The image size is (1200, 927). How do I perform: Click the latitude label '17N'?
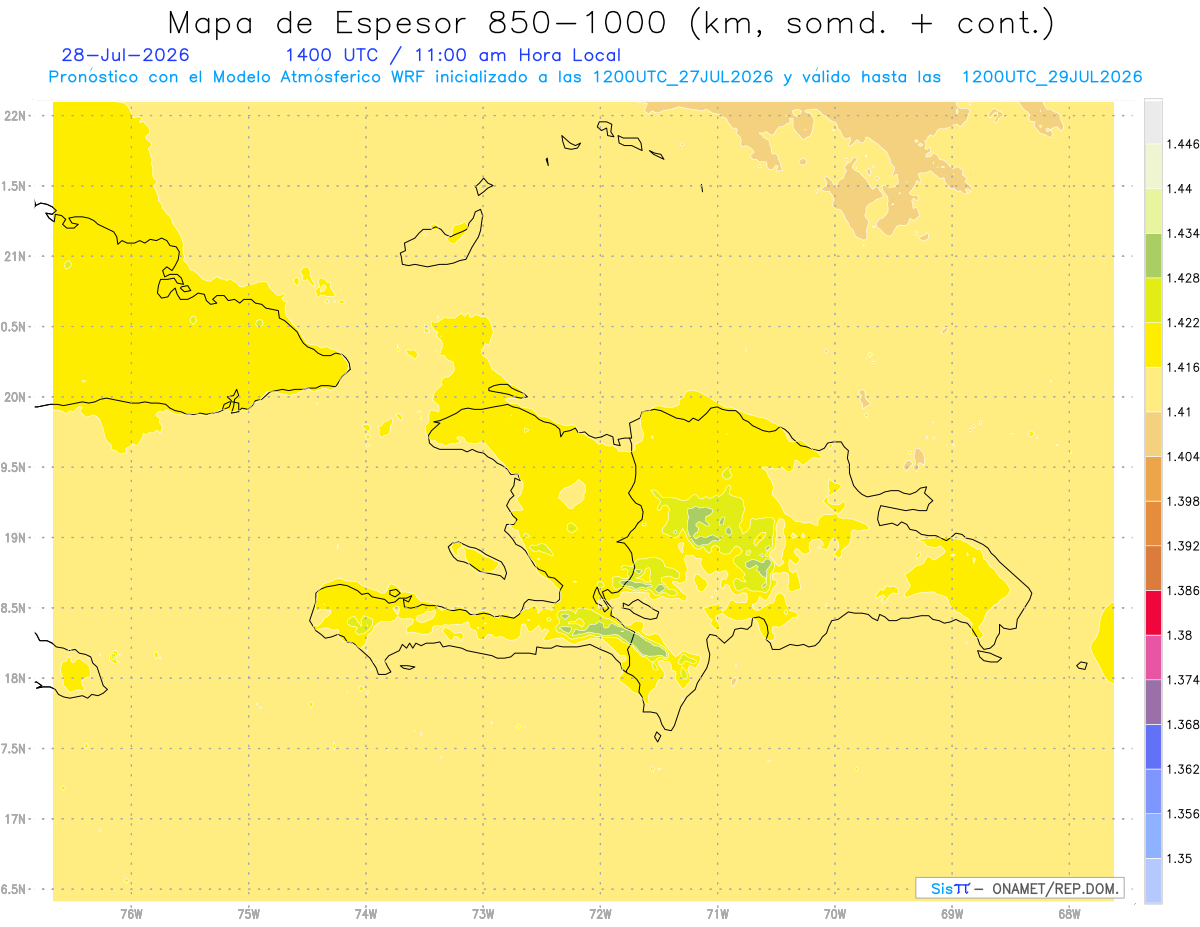point(15,819)
